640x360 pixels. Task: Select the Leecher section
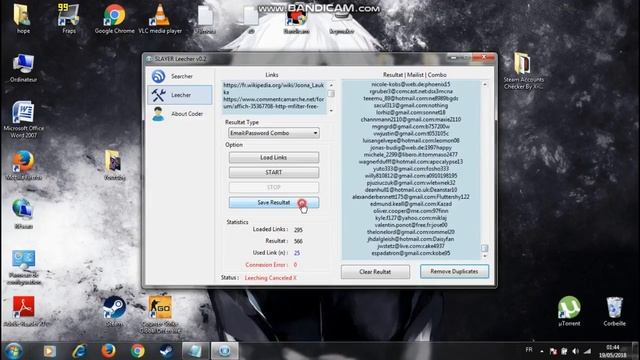coord(180,95)
